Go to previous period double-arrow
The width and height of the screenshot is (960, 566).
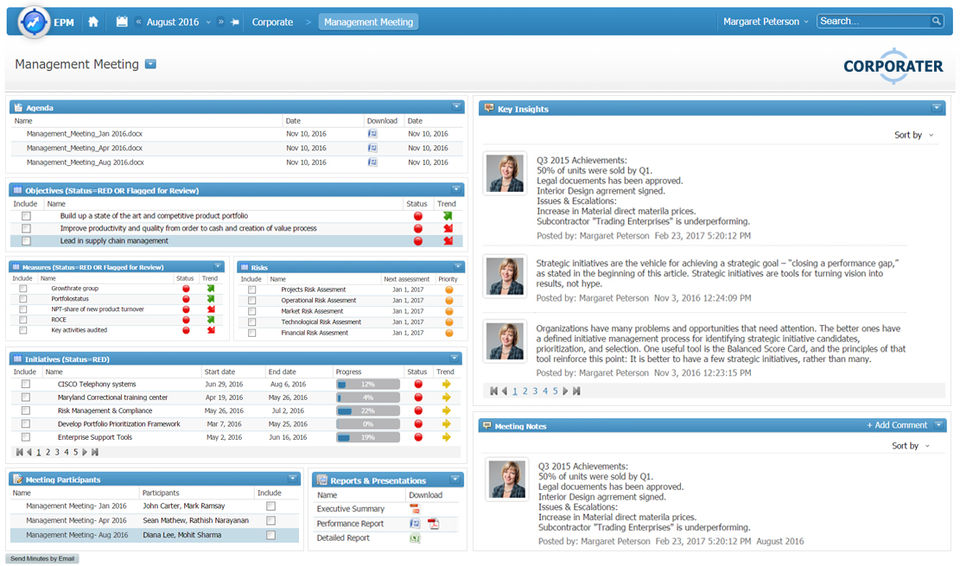pos(138,22)
